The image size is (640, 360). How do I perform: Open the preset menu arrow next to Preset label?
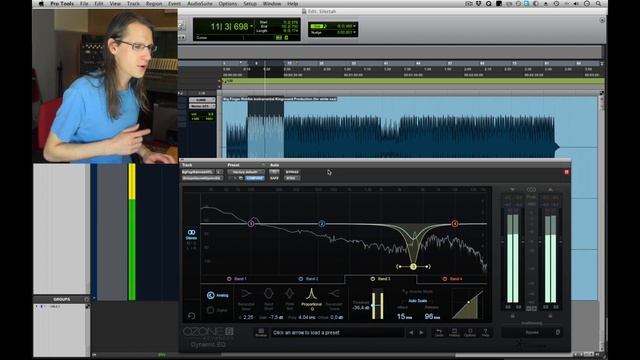[x=263, y=165]
